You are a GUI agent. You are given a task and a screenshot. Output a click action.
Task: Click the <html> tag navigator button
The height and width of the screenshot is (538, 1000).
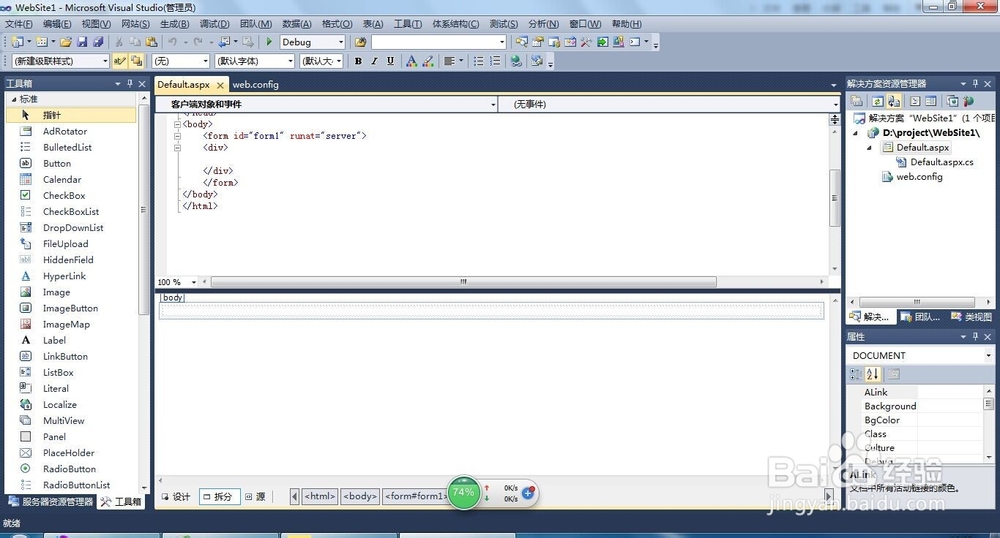[x=320, y=496]
